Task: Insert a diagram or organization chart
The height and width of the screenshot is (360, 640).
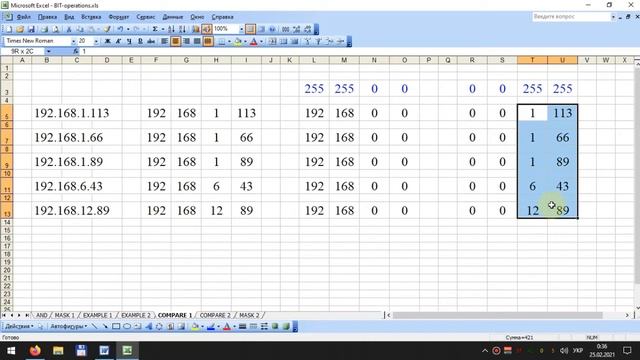Action: [x=159, y=327]
